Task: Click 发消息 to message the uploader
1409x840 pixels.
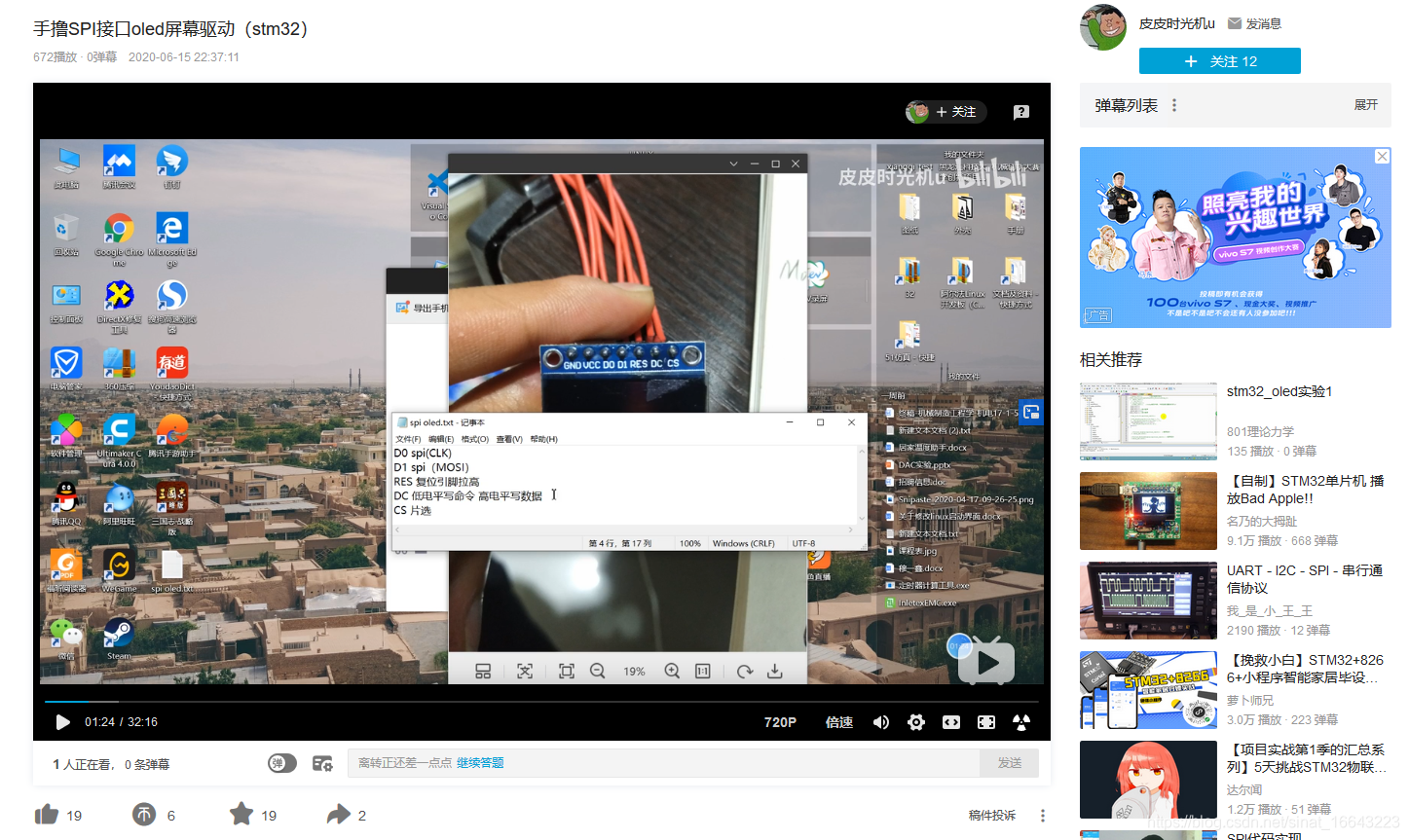Action: coord(1255,23)
